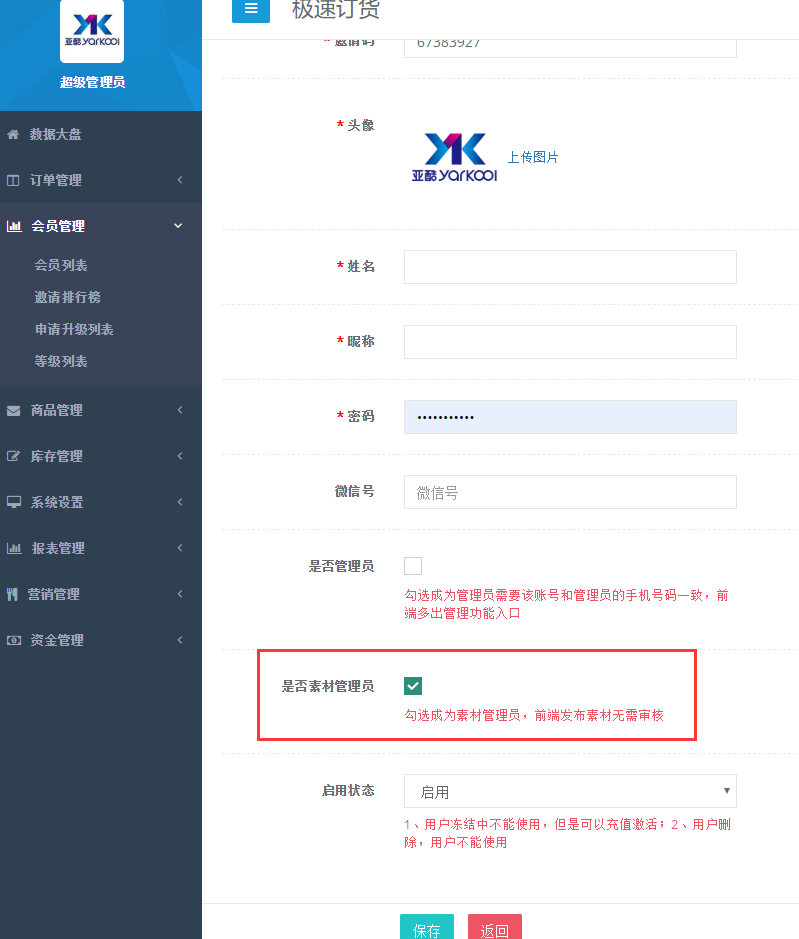Click the envelope icon beside 商品管理
Viewport: 799px width, 939px height.
click(14, 410)
